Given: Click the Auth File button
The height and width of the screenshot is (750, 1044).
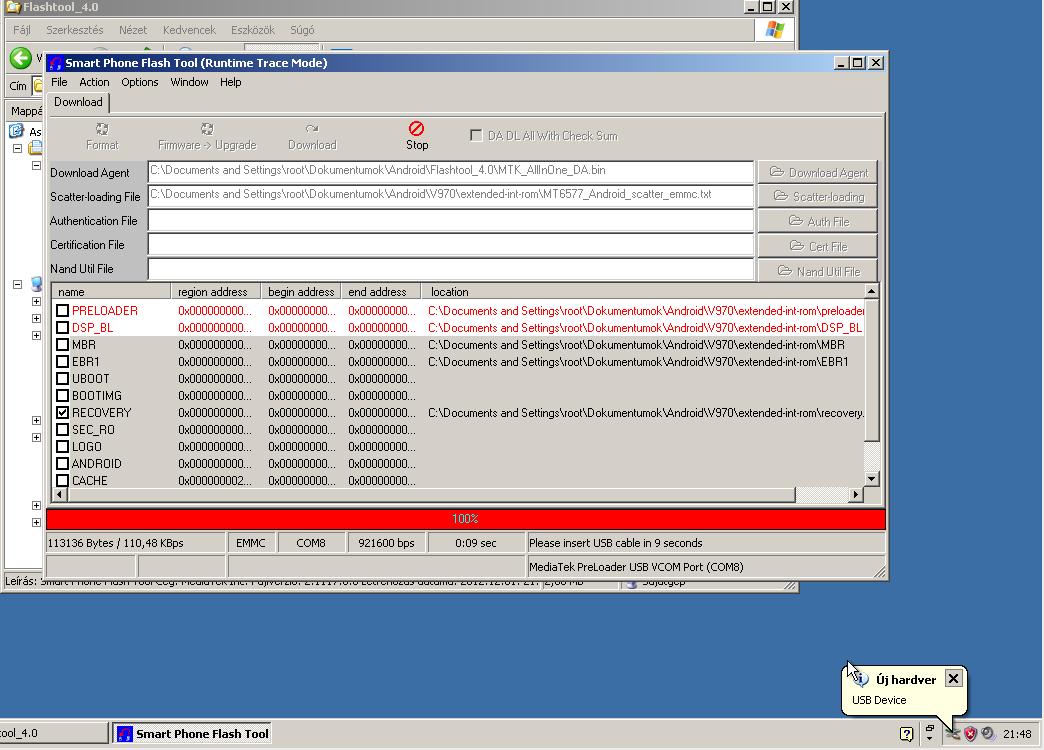Looking at the screenshot, I should coord(818,221).
